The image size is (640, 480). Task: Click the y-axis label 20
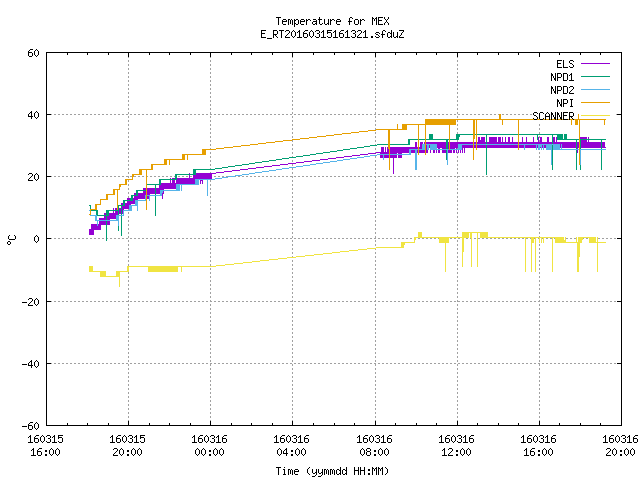33,177
